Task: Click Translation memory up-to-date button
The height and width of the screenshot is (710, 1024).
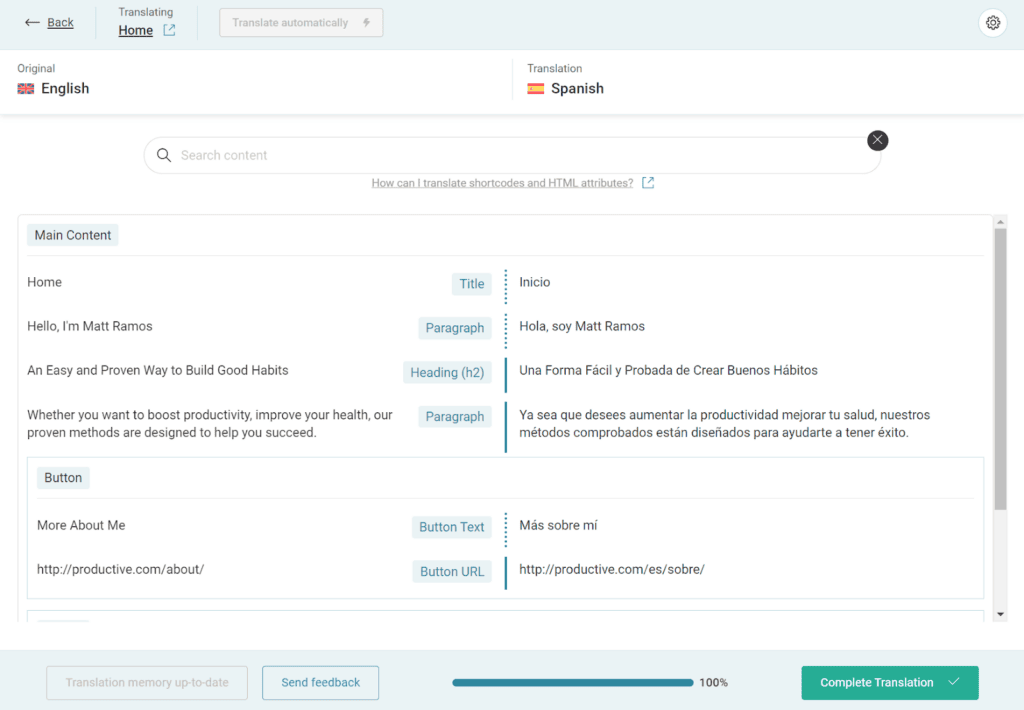Action: [x=147, y=682]
